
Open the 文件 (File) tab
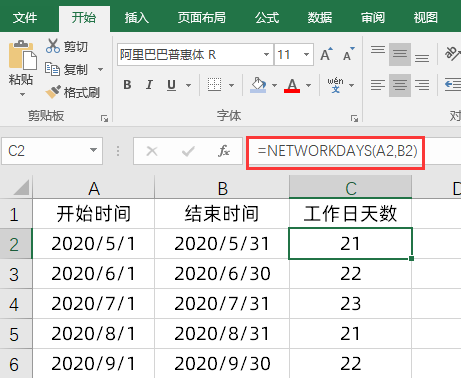coord(25,17)
